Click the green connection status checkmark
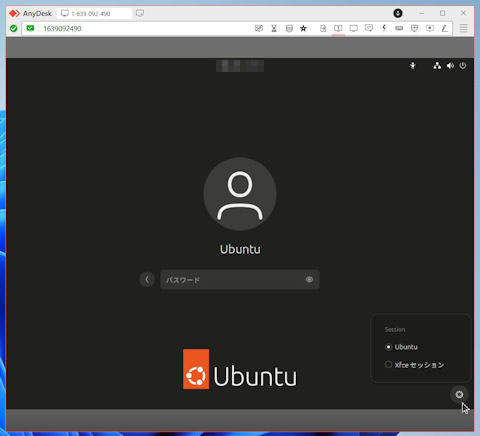 pyautogui.click(x=14, y=28)
